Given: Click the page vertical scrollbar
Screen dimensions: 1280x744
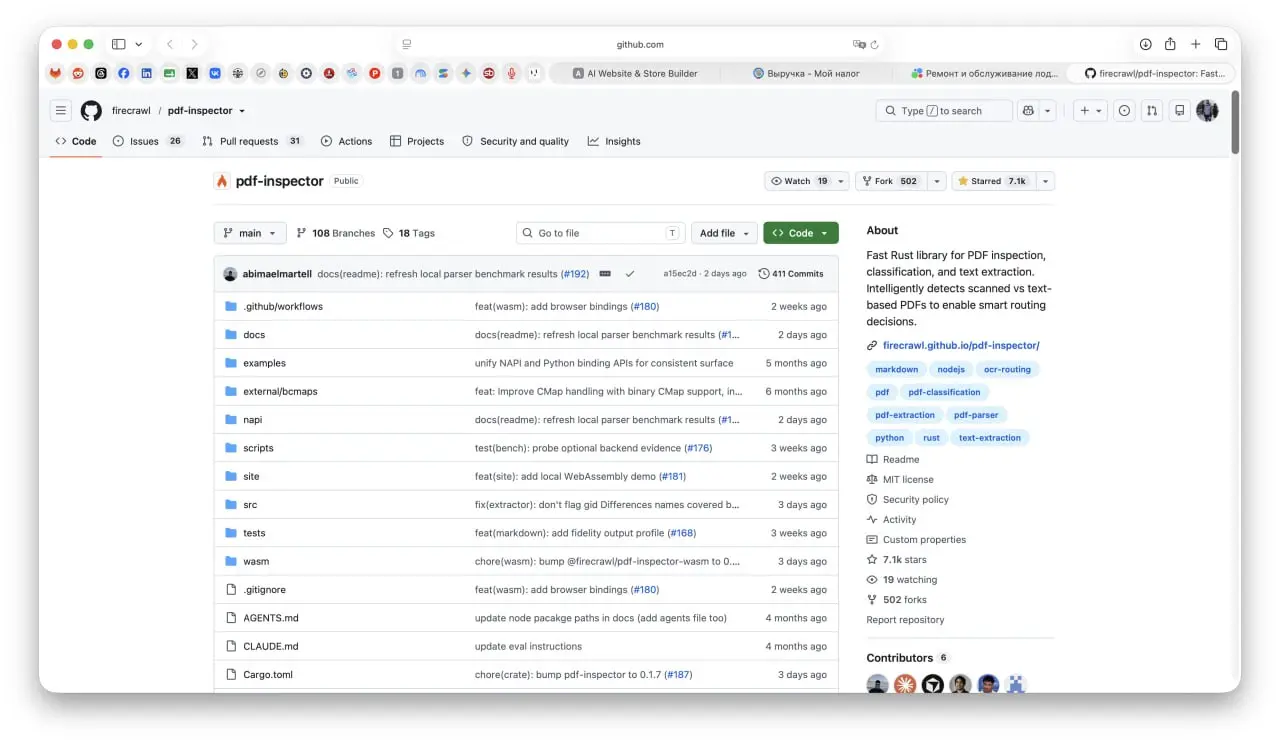Looking at the screenshot, I should click(1236, 122).
